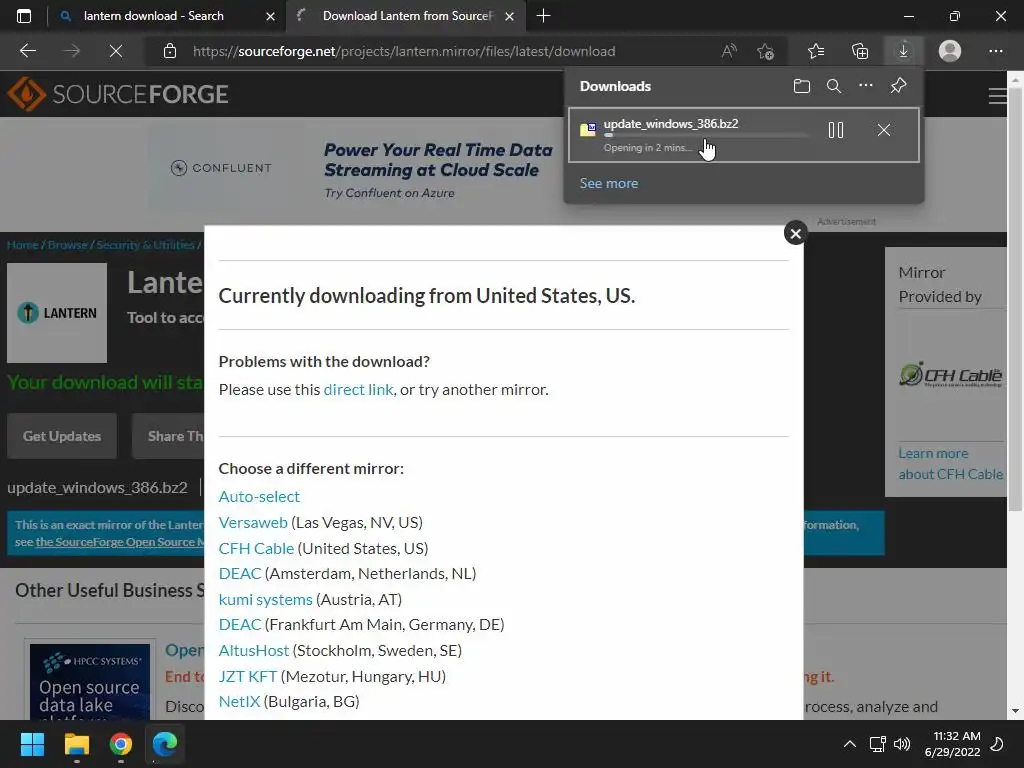Click the Get Updates button

(x=62, y=436)
